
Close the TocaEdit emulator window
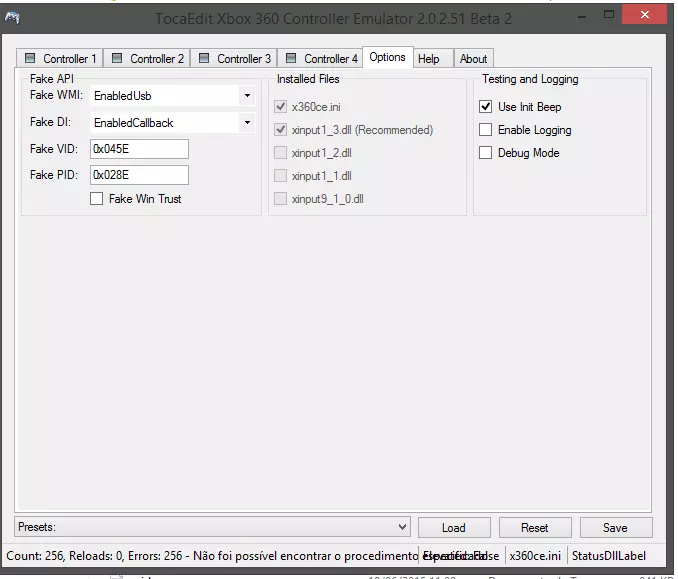[x=645, y=15]
